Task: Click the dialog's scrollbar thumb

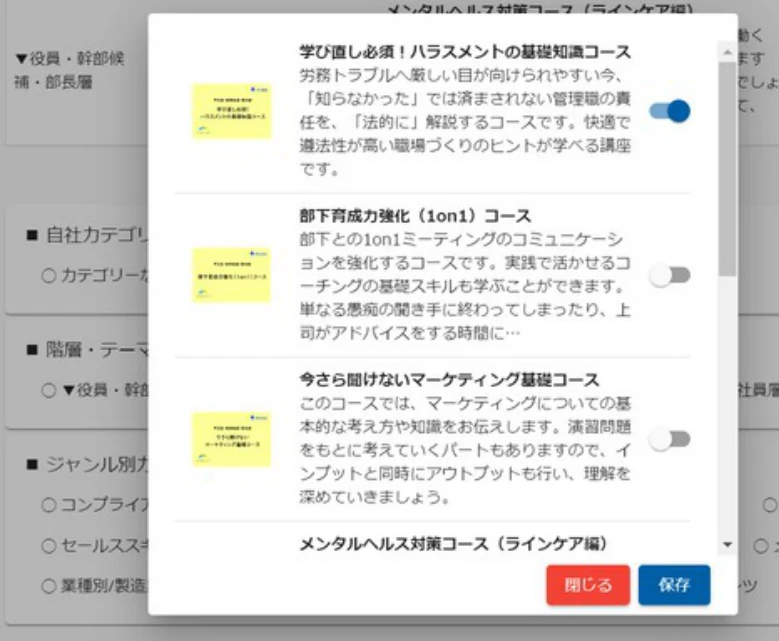Action: [728, 167]
